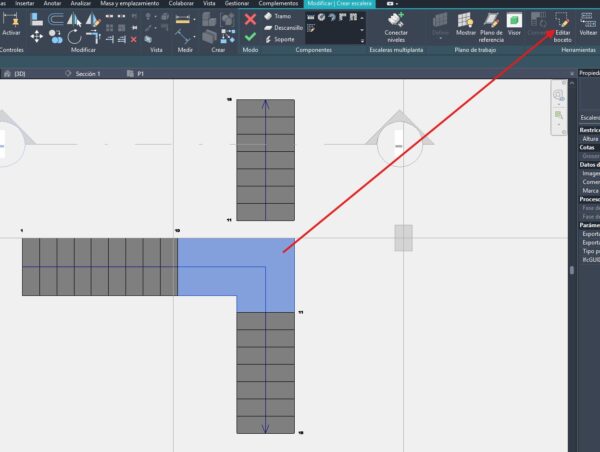Finish edit mode with green checkmark

[x=250, y=37]
